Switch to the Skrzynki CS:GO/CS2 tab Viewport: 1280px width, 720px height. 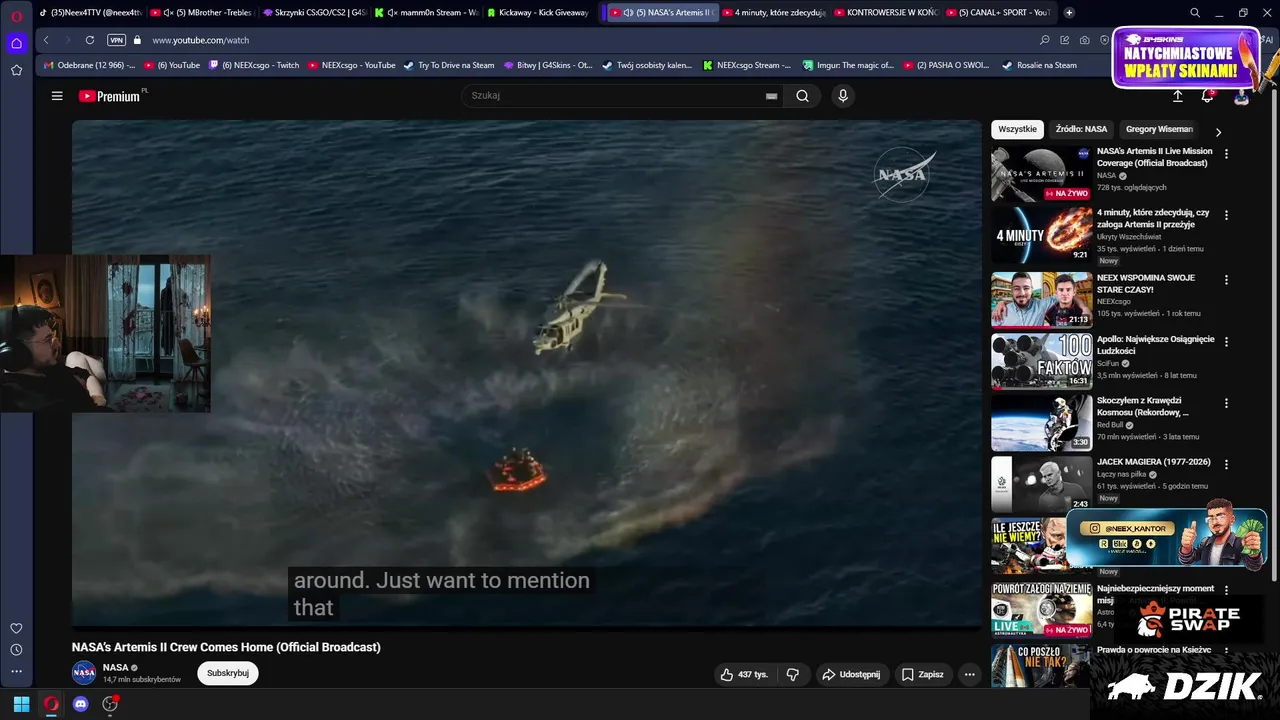314,13
